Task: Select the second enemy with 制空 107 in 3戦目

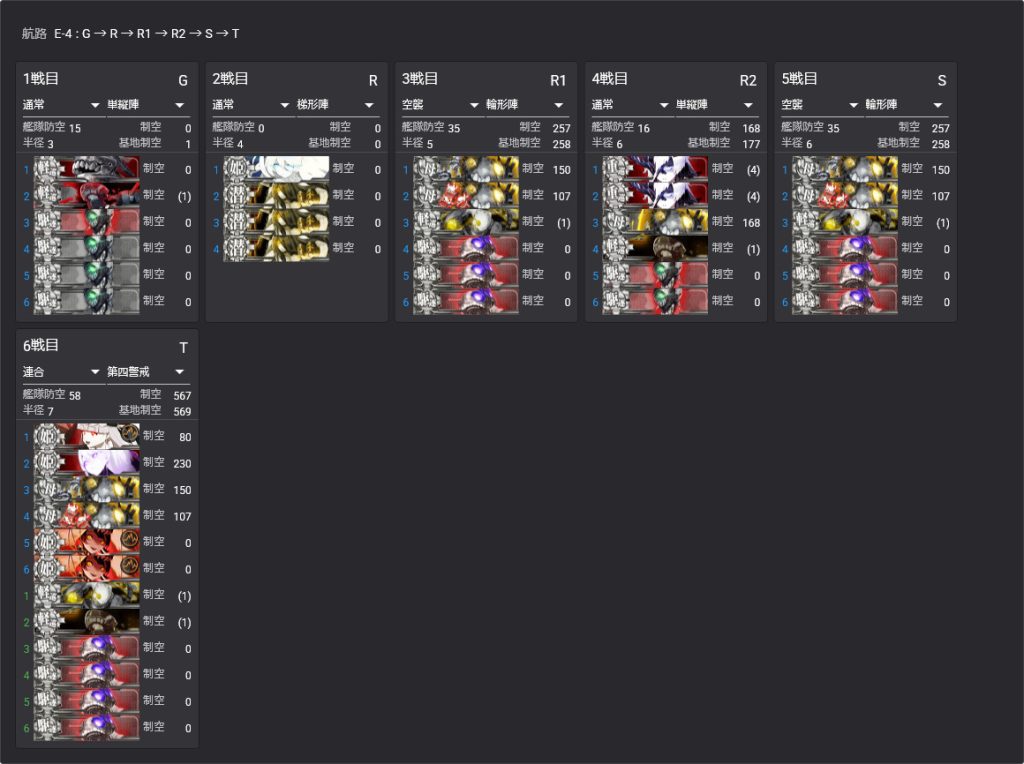Action: click(466, 196)
